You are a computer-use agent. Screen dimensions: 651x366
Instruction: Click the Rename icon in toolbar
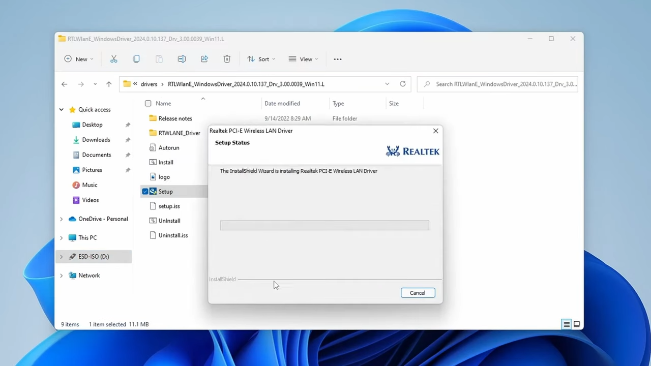[181, 59]
